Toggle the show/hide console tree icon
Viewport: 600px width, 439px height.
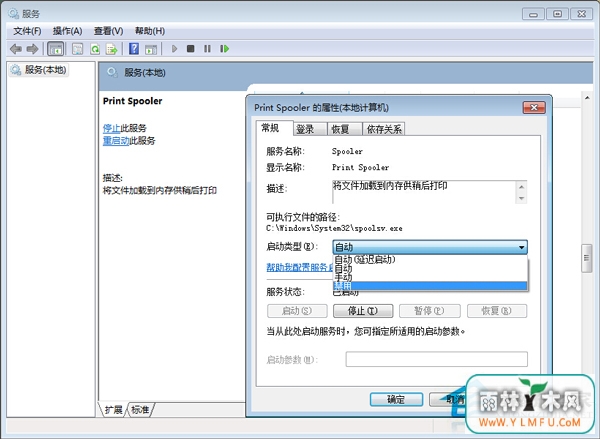pos(55,49)
